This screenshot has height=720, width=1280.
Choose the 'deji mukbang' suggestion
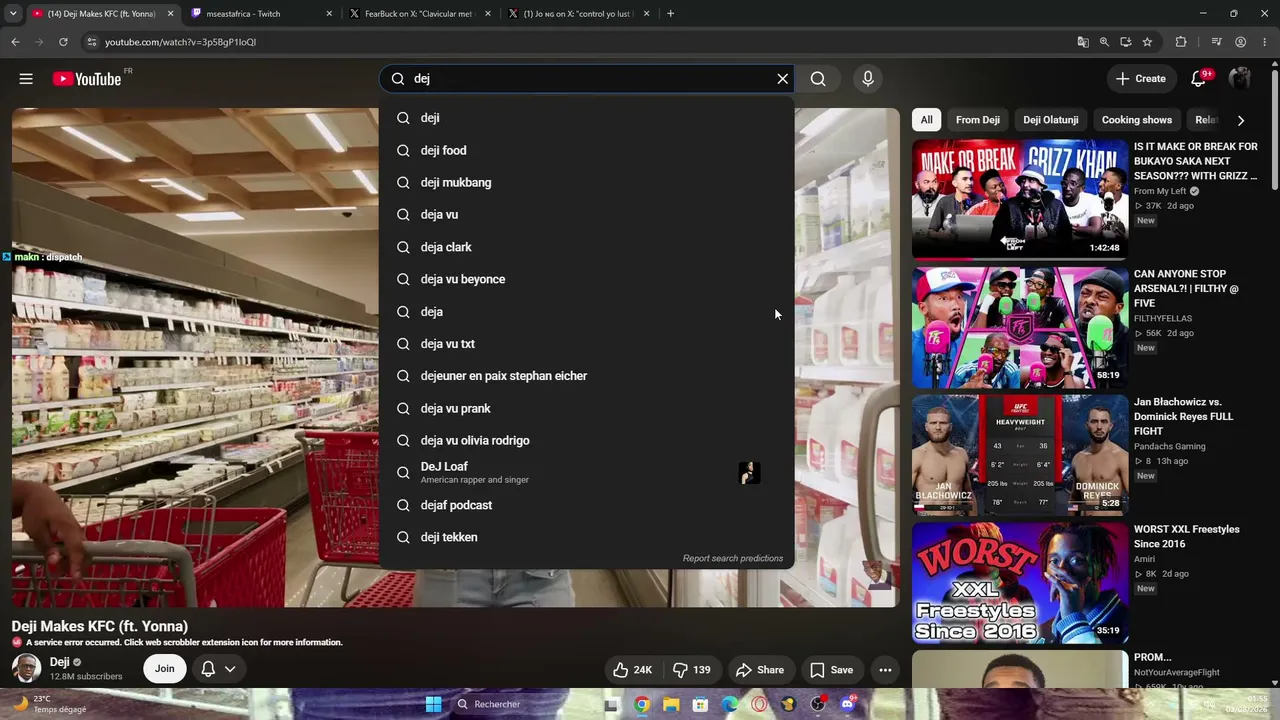[587, 182]
